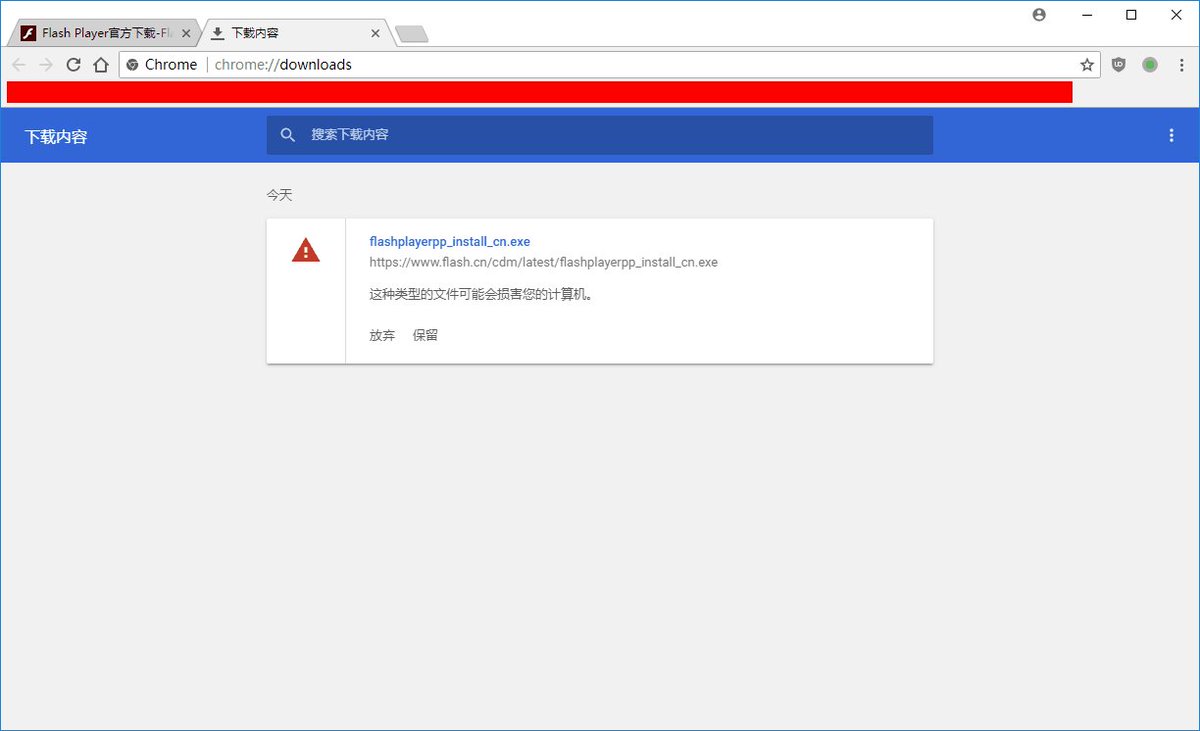Click the red notification bar
1200x731 pixels.
click(x=540, y=92)
